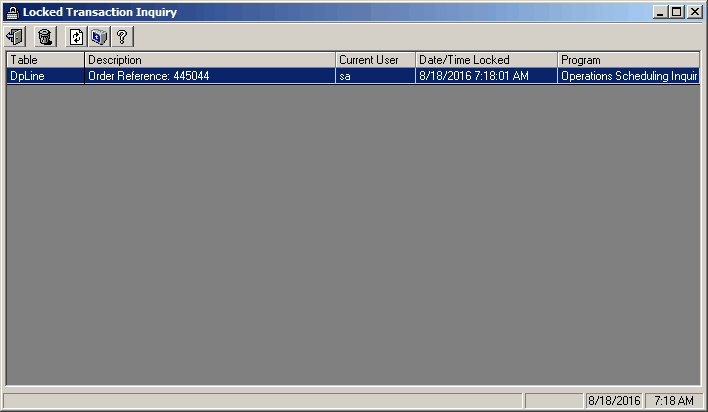Close the Locked Transaction Inquiry window
This screenshot has width=708, height=412.
pos(694,12)
